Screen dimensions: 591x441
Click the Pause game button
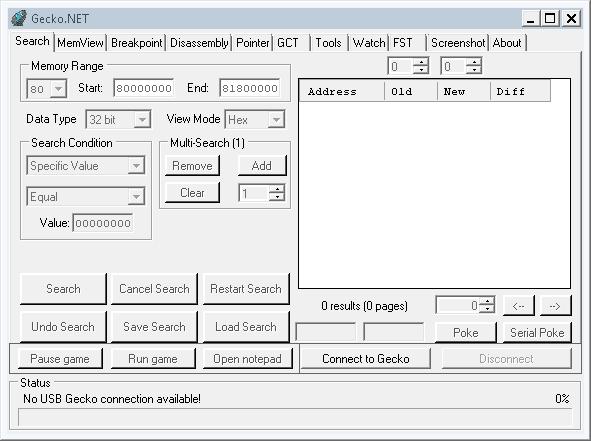point(60,359)
